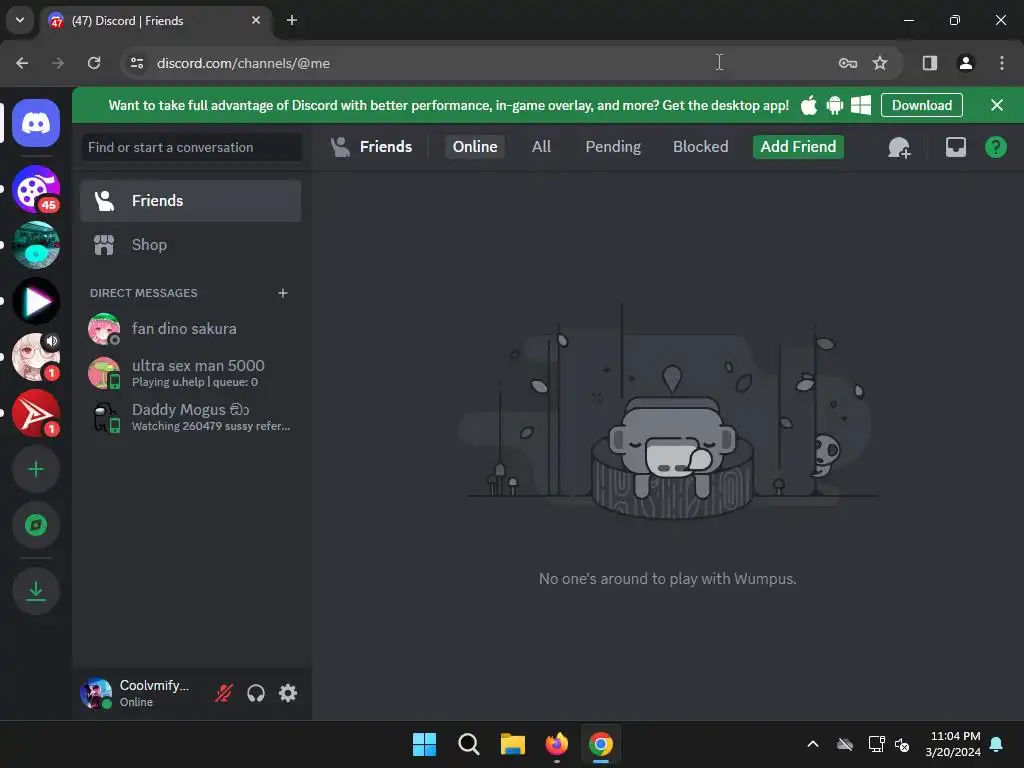
Task: Select Friends in the left sidebar
Action: click(191, 200)
